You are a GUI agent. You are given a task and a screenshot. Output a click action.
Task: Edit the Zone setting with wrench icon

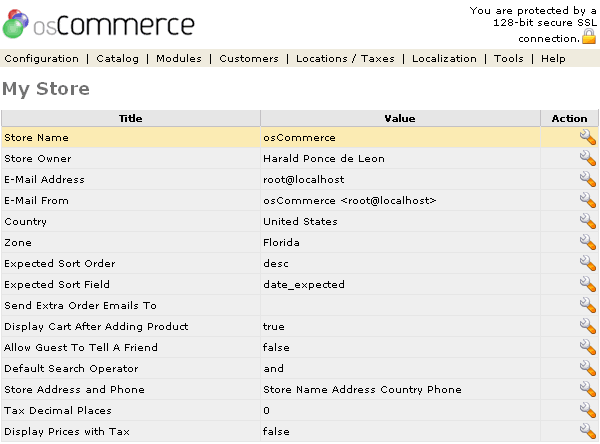[588, 242]
